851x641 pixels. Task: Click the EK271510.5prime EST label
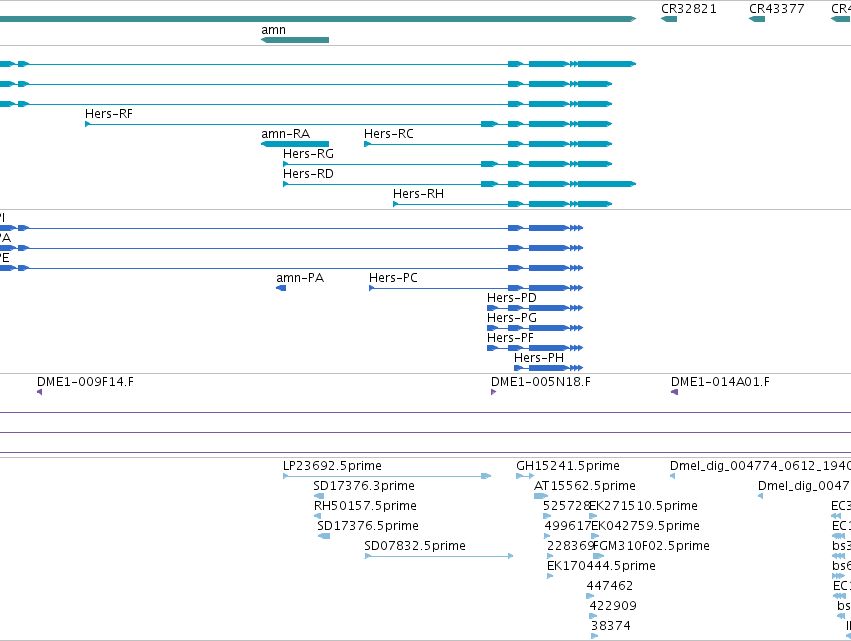[644, 506]
